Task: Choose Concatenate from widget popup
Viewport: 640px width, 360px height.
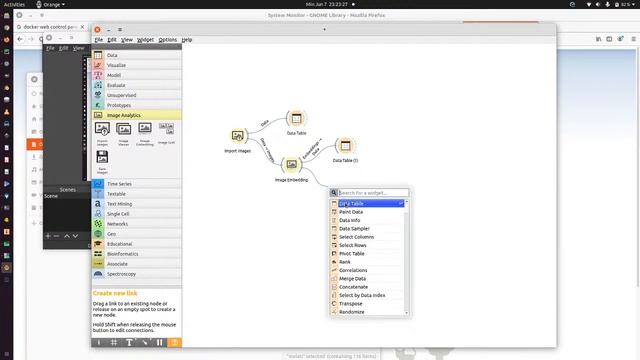Action: 367,287
